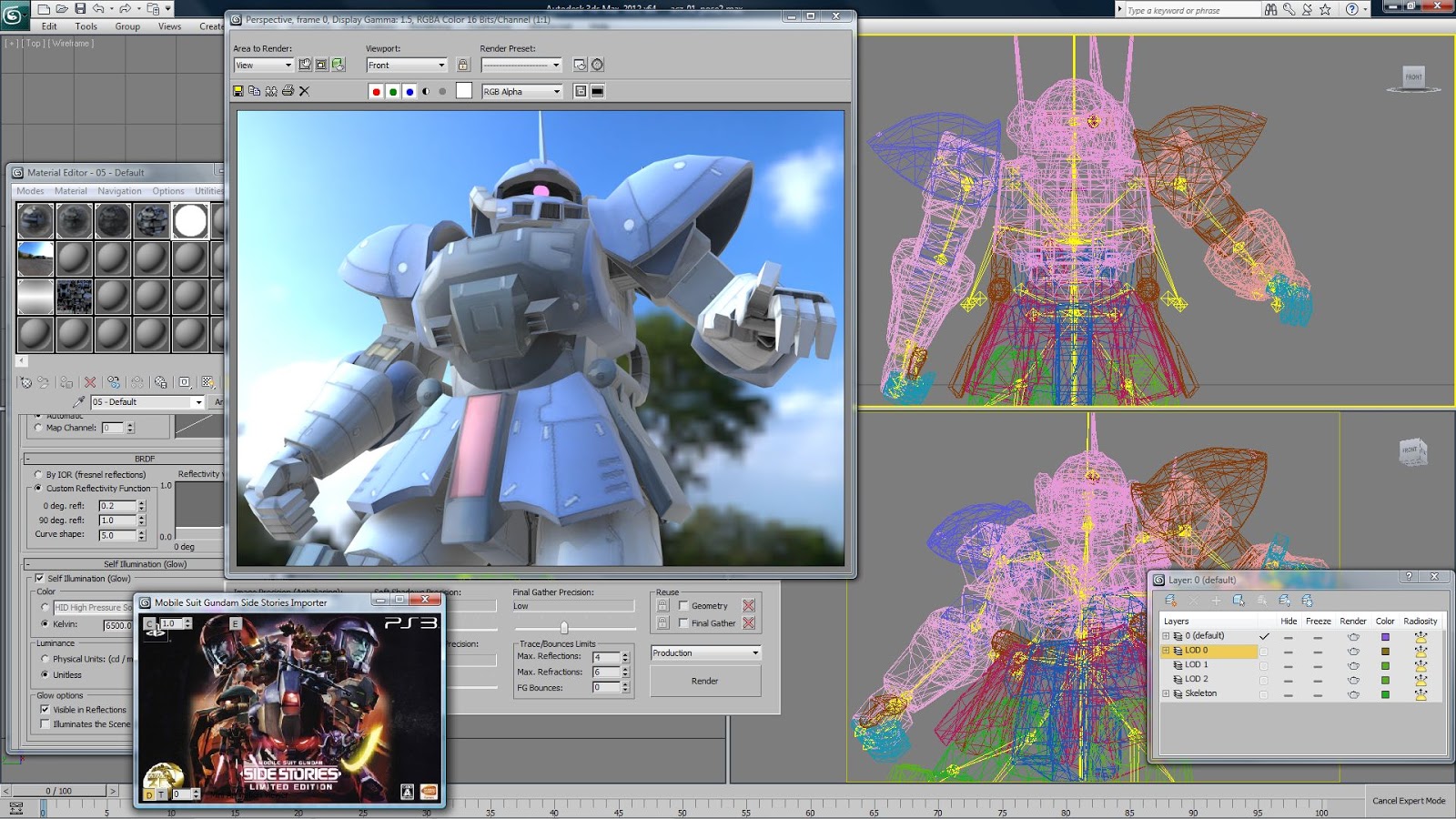Toggle render teapot icon for LOD 1 layer
Image resolution: width=1456 pixels, height=819 pixels.
[1352, 665]
